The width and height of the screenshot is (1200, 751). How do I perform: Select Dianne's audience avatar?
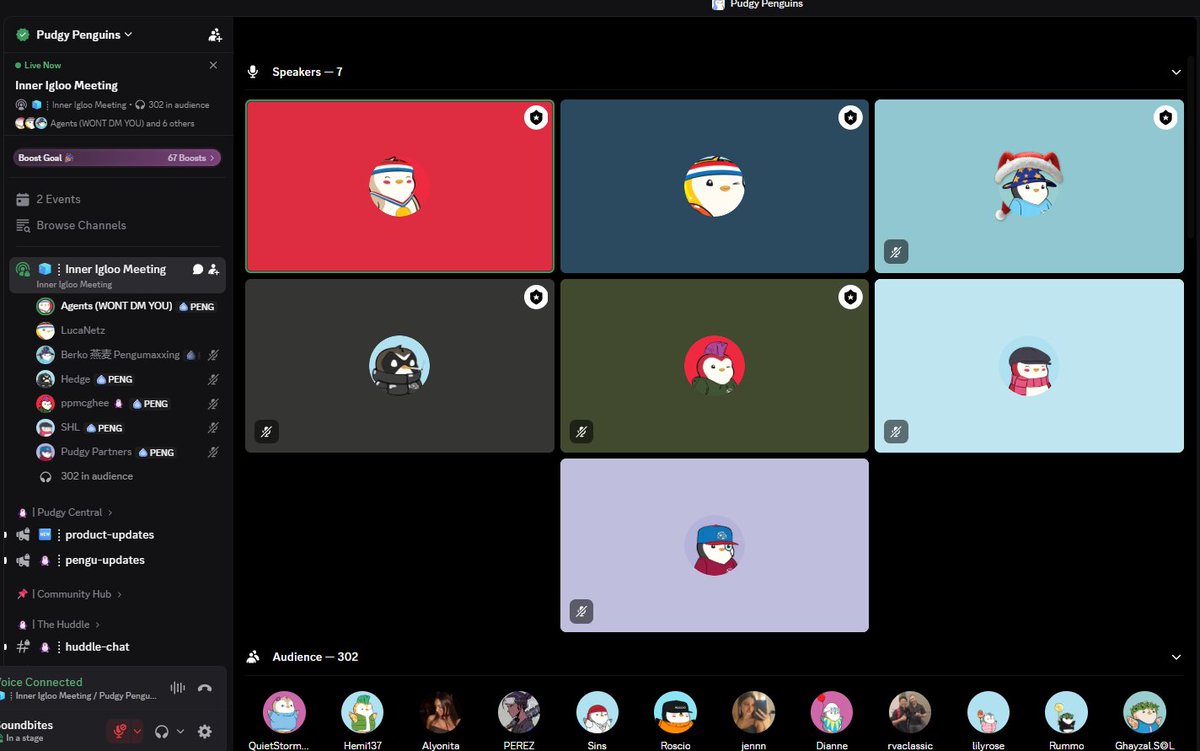click(831, 712)
